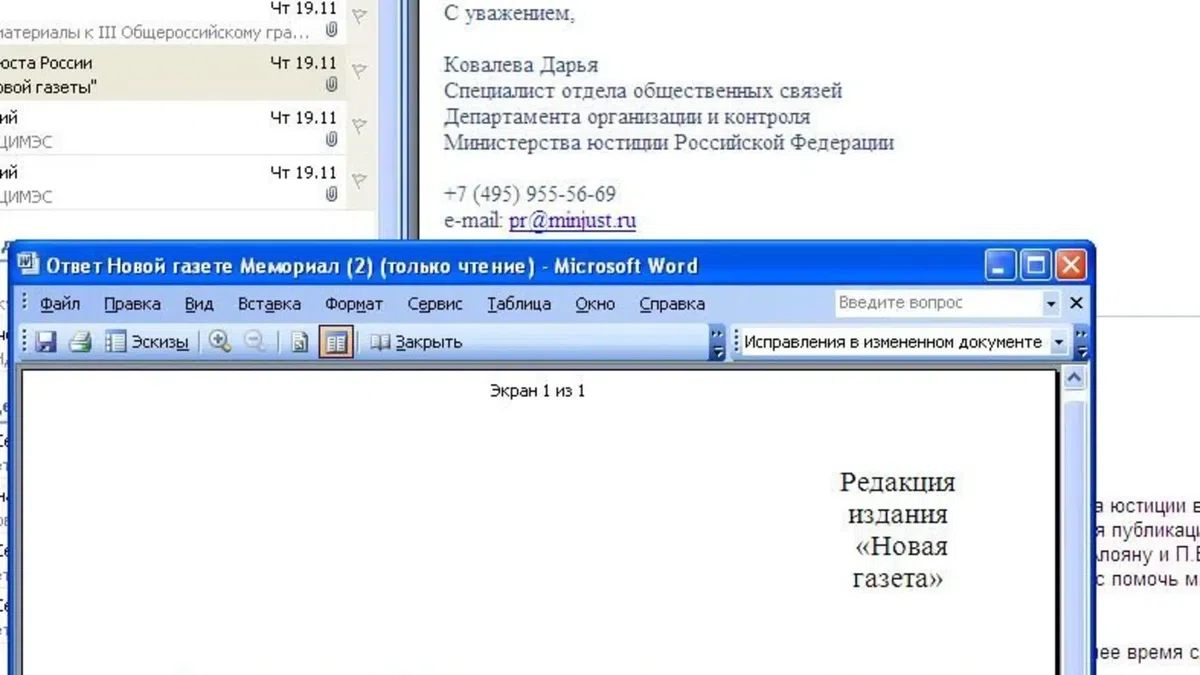Open the Эскизы thumbnails pane
The width and height of the screenshot is (1200, 675).
pos(148,342)
